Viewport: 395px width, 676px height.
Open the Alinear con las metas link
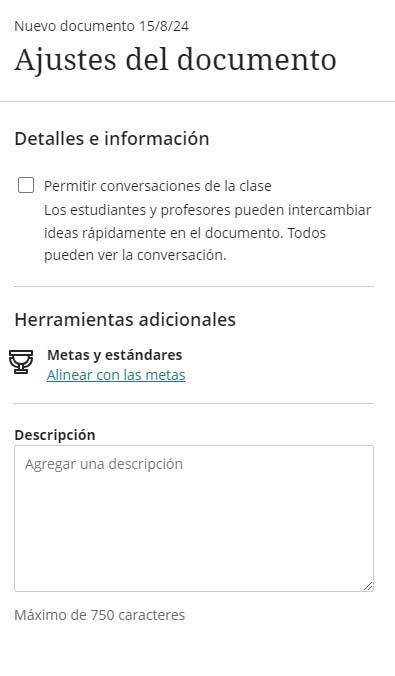(x=116, y=375)
